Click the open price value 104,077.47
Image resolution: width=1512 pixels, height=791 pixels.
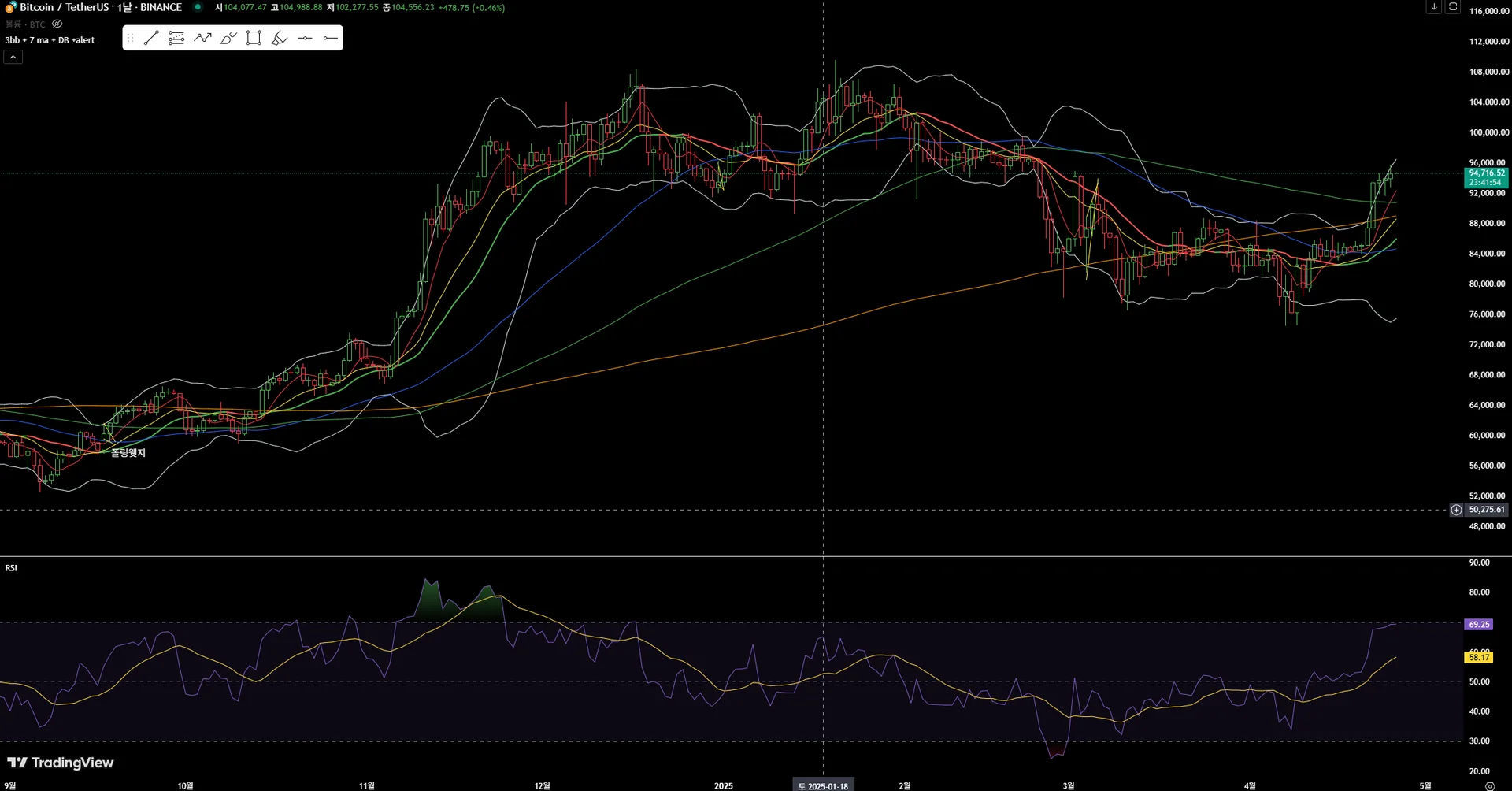pos(245,7)
